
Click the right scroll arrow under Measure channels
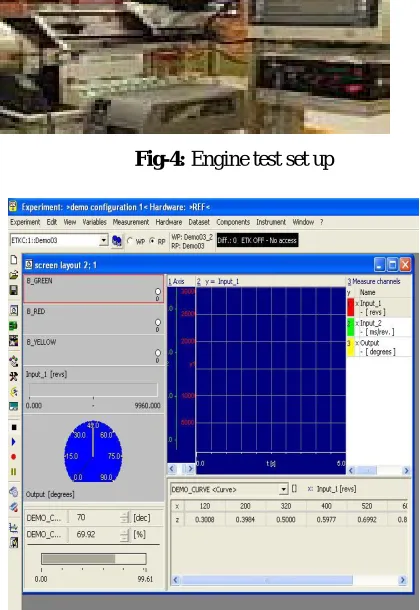click(x=406, y=470)
